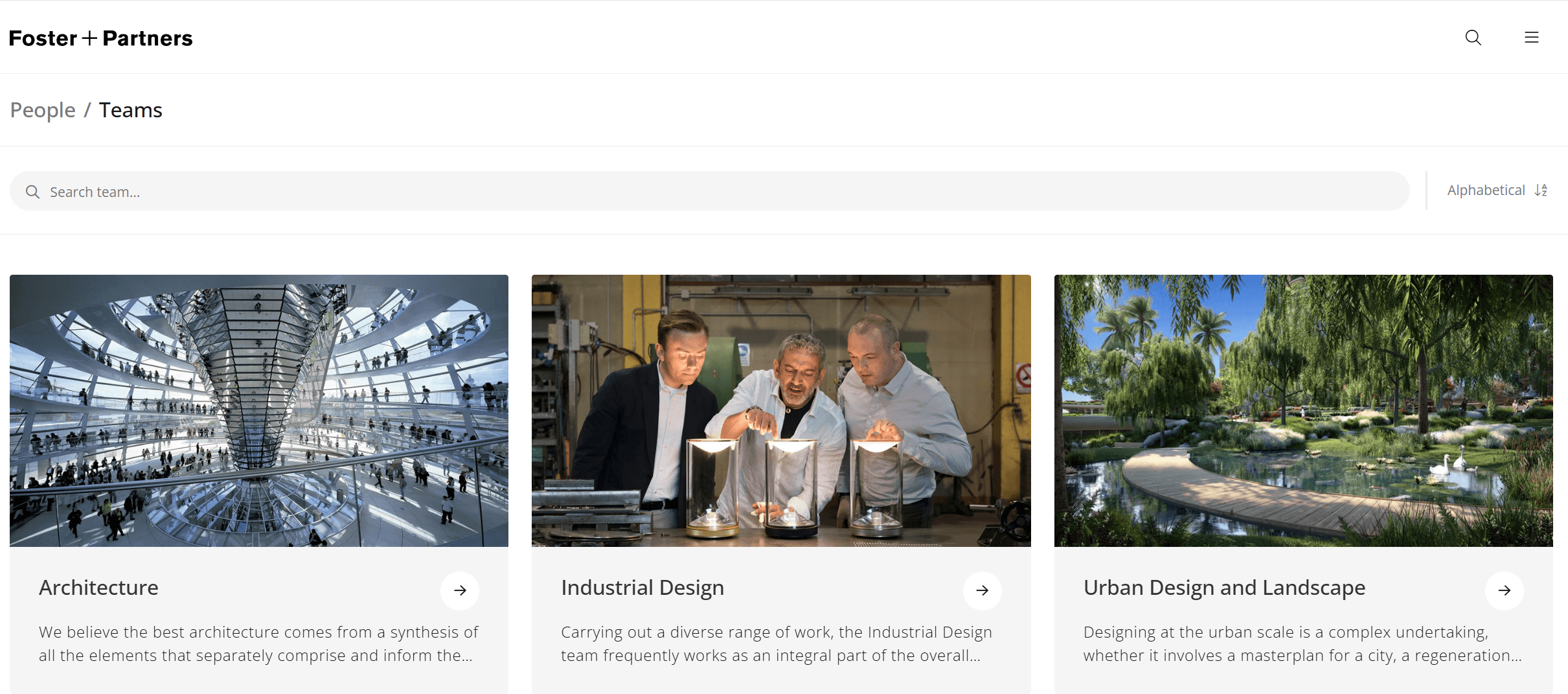Click the Industrial Design workshop photo
This screenshot has height=694, width=1568.
pos(781,411)
